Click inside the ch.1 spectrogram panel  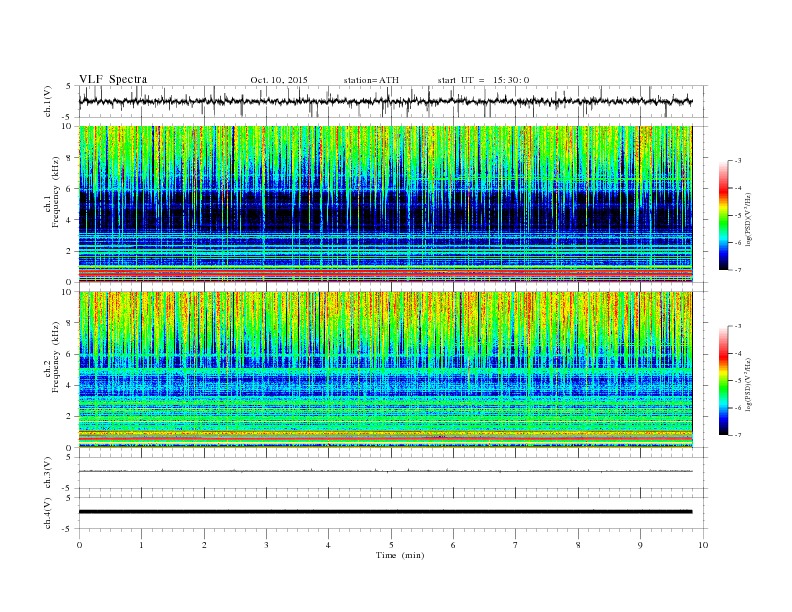[385, 204]
